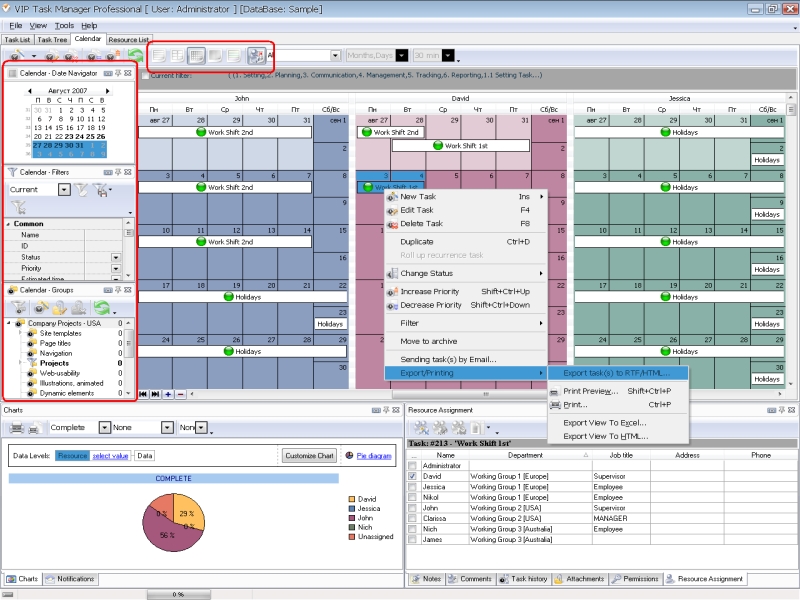Click the Customize Chart button

coord(309,456)
